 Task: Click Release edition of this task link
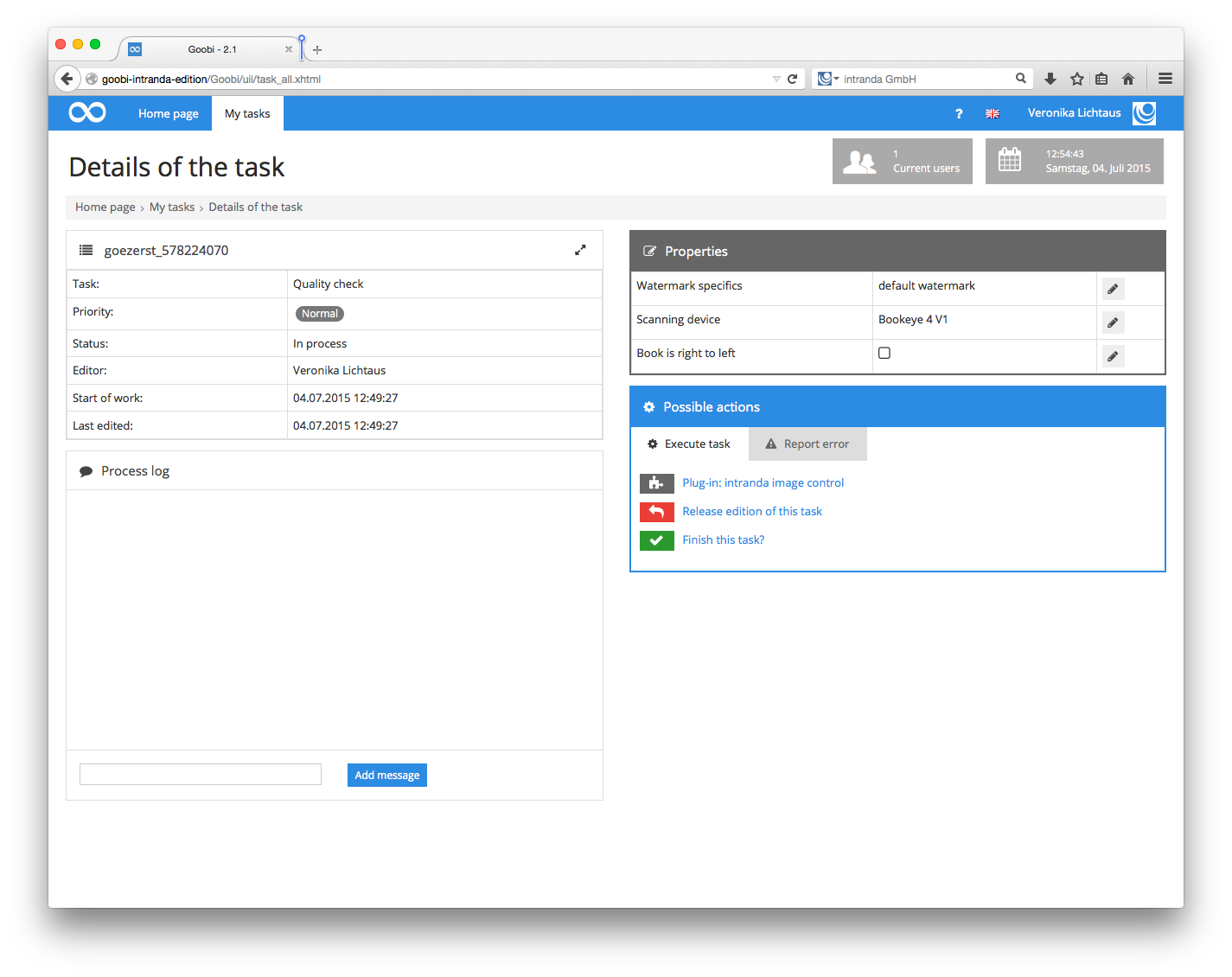[752, 512]
